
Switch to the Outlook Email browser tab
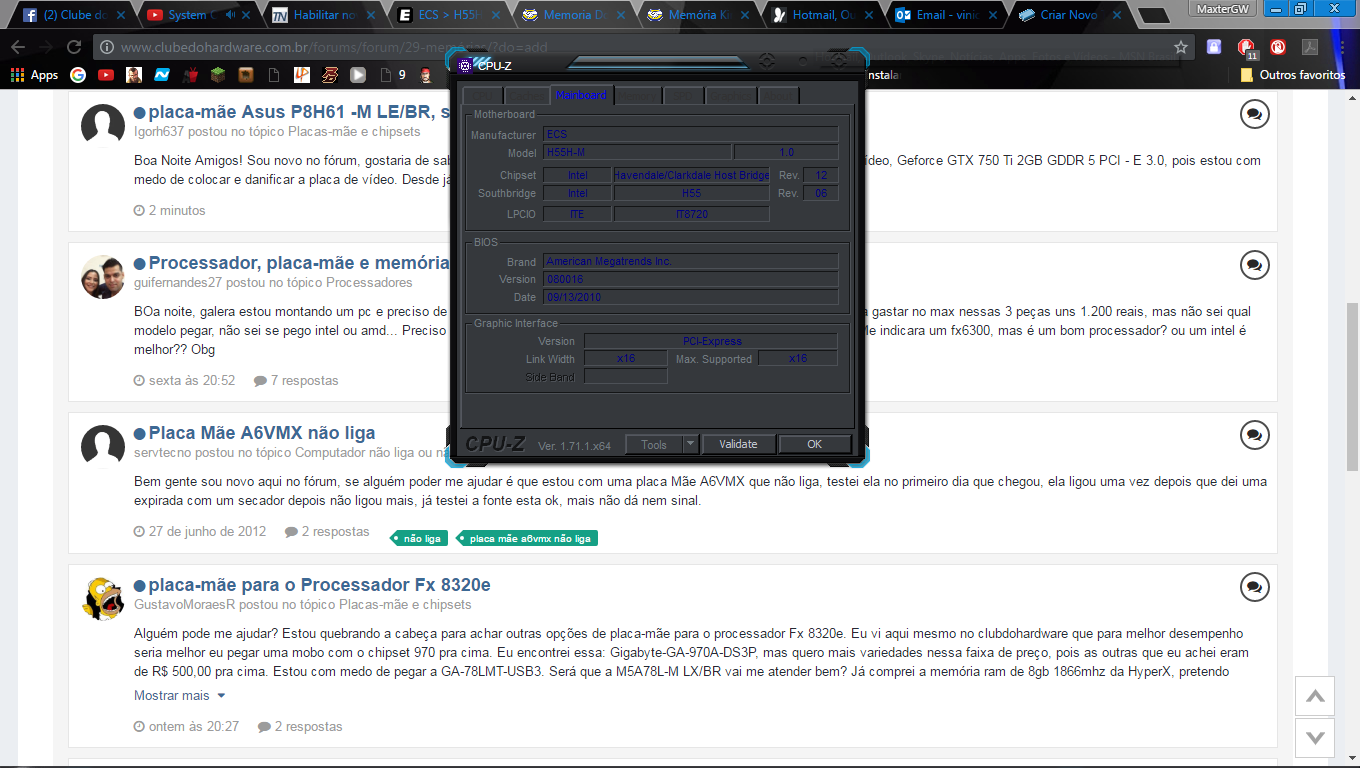[947, 15]
